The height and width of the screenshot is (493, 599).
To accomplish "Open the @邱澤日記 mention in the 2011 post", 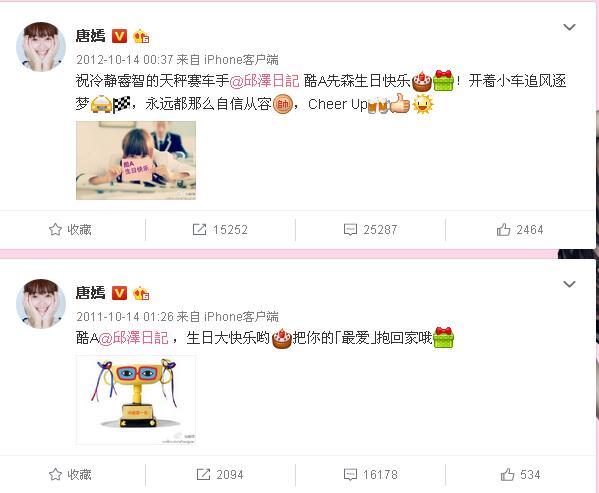I will coord(134,338).
